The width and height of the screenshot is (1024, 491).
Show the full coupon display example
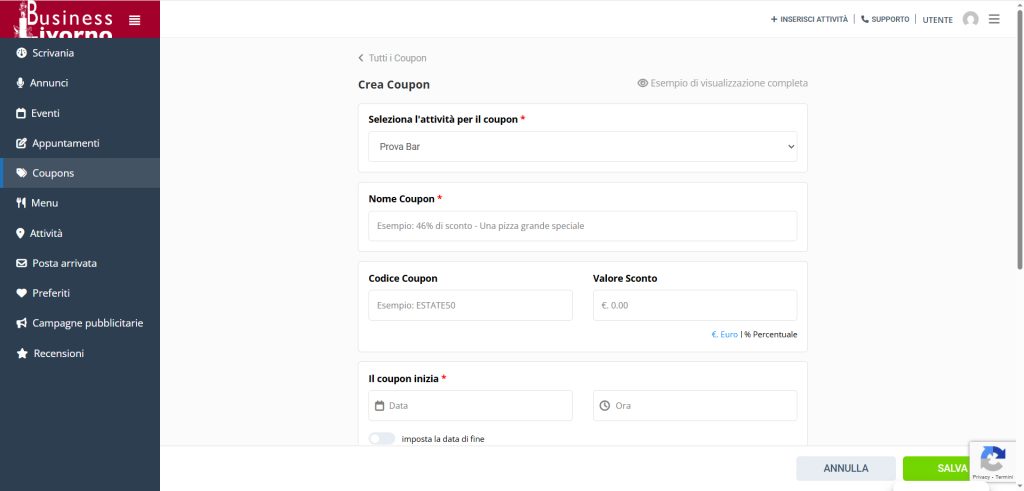coord(722,84)
